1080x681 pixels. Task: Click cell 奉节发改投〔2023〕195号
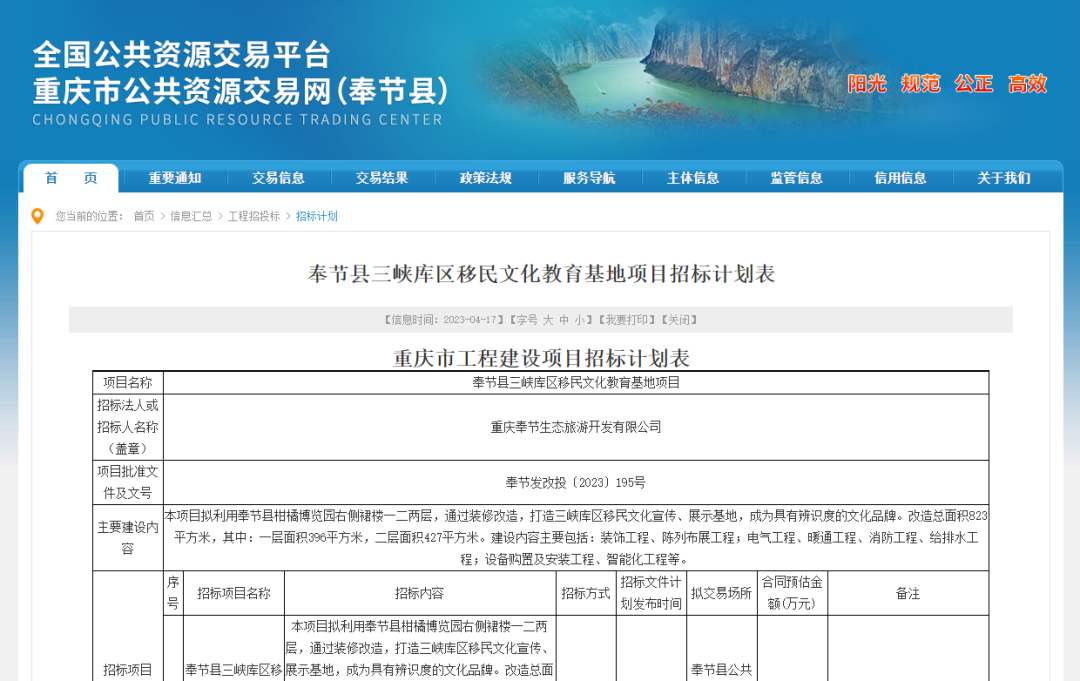pyautogui.click(x=576, y=483)
